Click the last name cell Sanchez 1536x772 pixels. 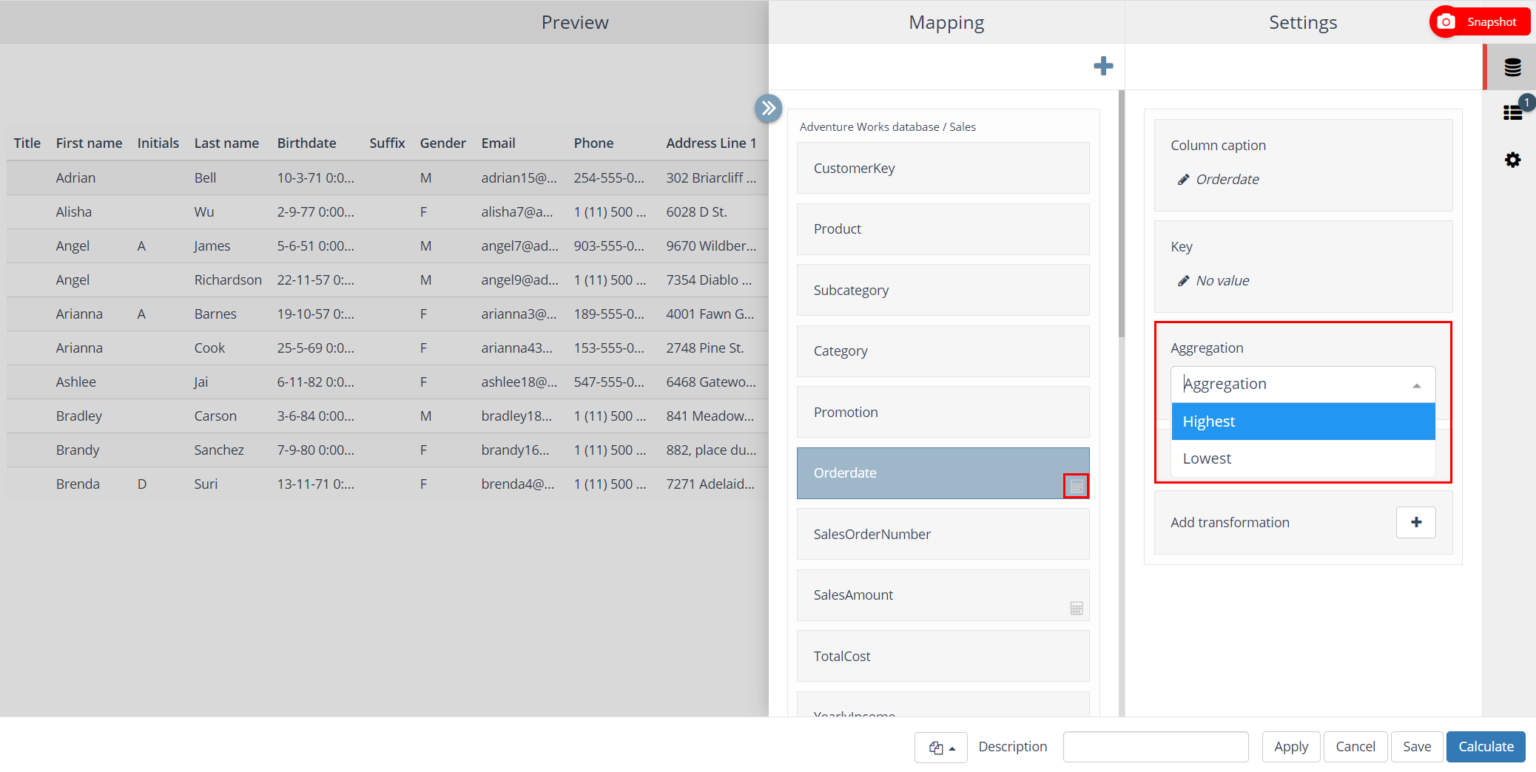[x=219, y=450]
